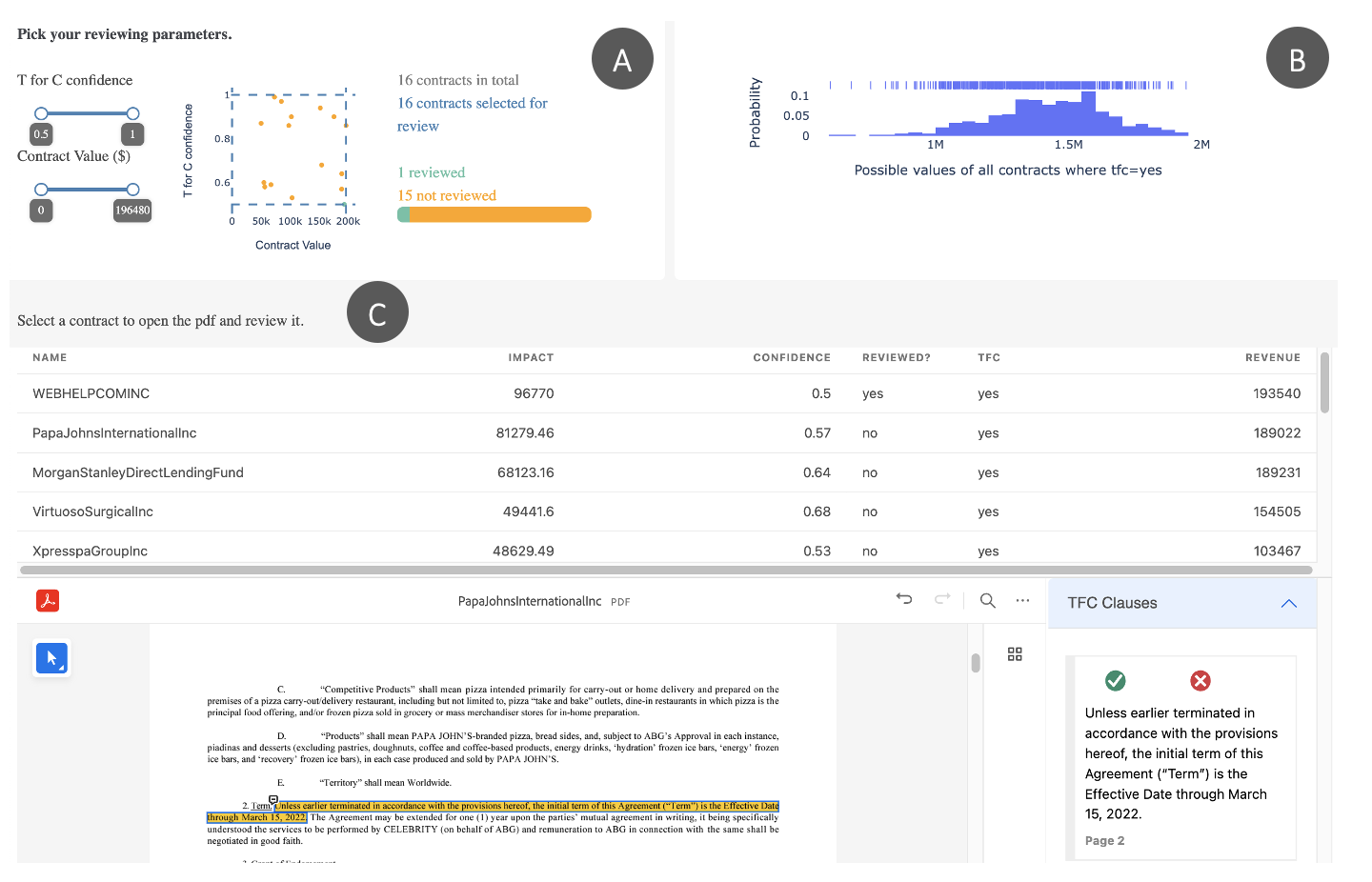Viewport: 1372px width, 882px height.
Task: Open the PDF search magnifier
Action: [988, 600]
